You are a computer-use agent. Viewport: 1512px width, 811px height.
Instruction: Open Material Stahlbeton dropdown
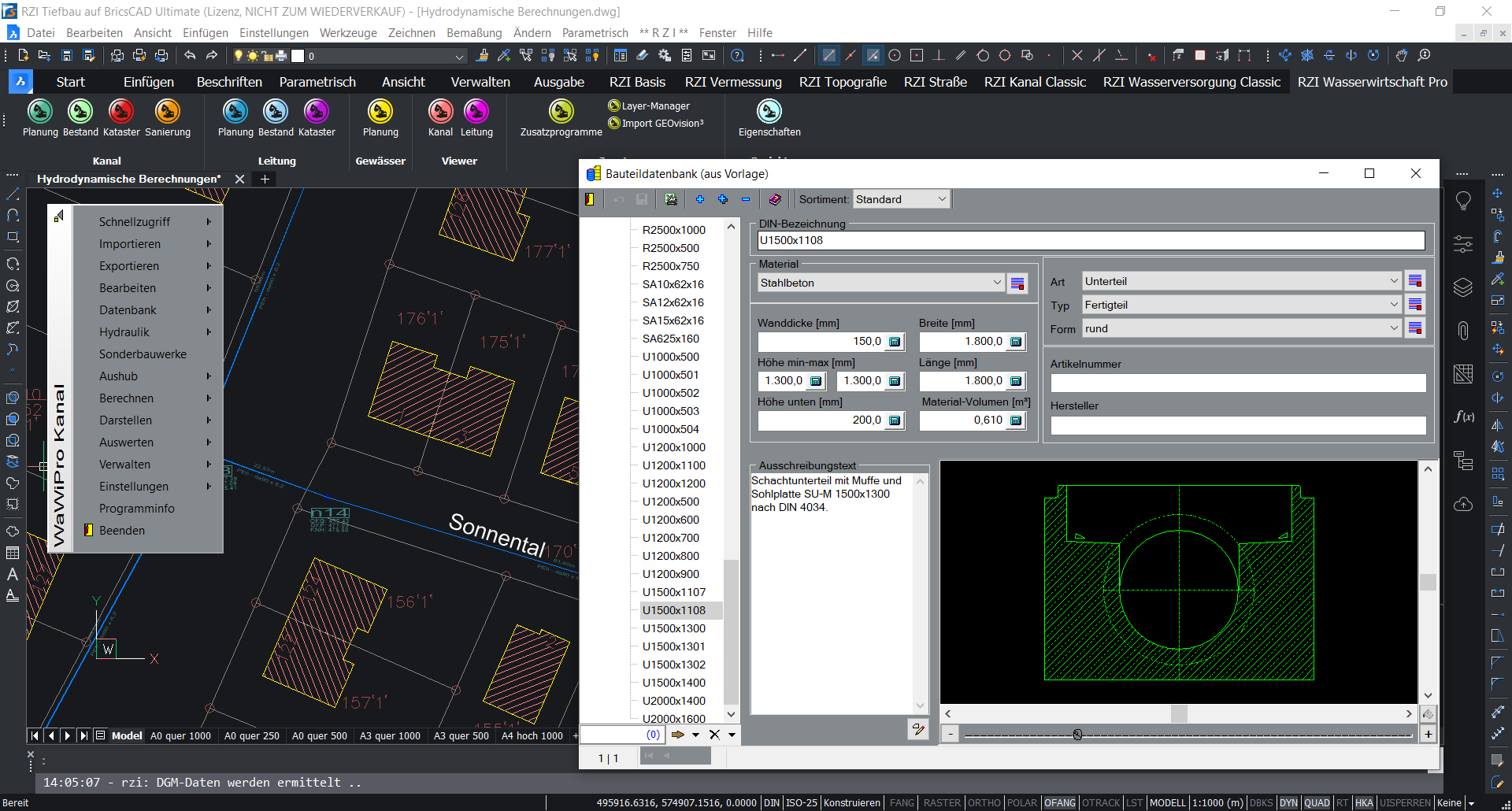pos(880,283)
